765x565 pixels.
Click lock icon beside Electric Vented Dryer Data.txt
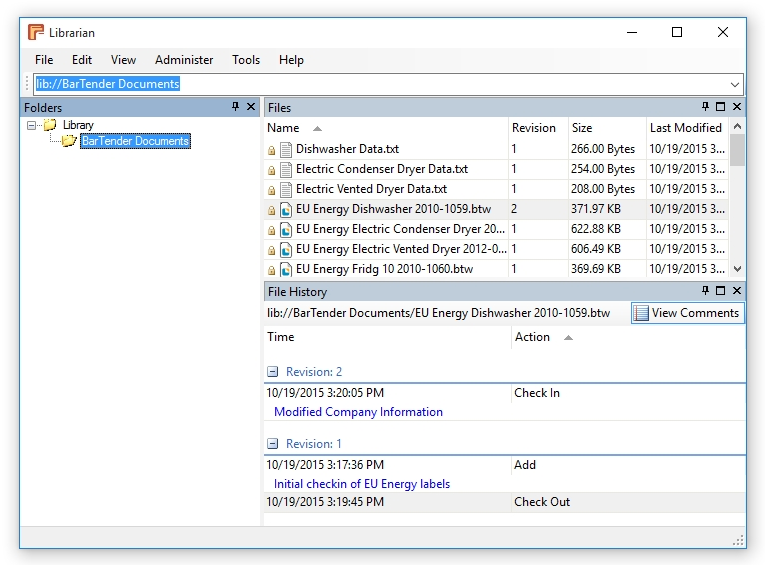point(272,190)
